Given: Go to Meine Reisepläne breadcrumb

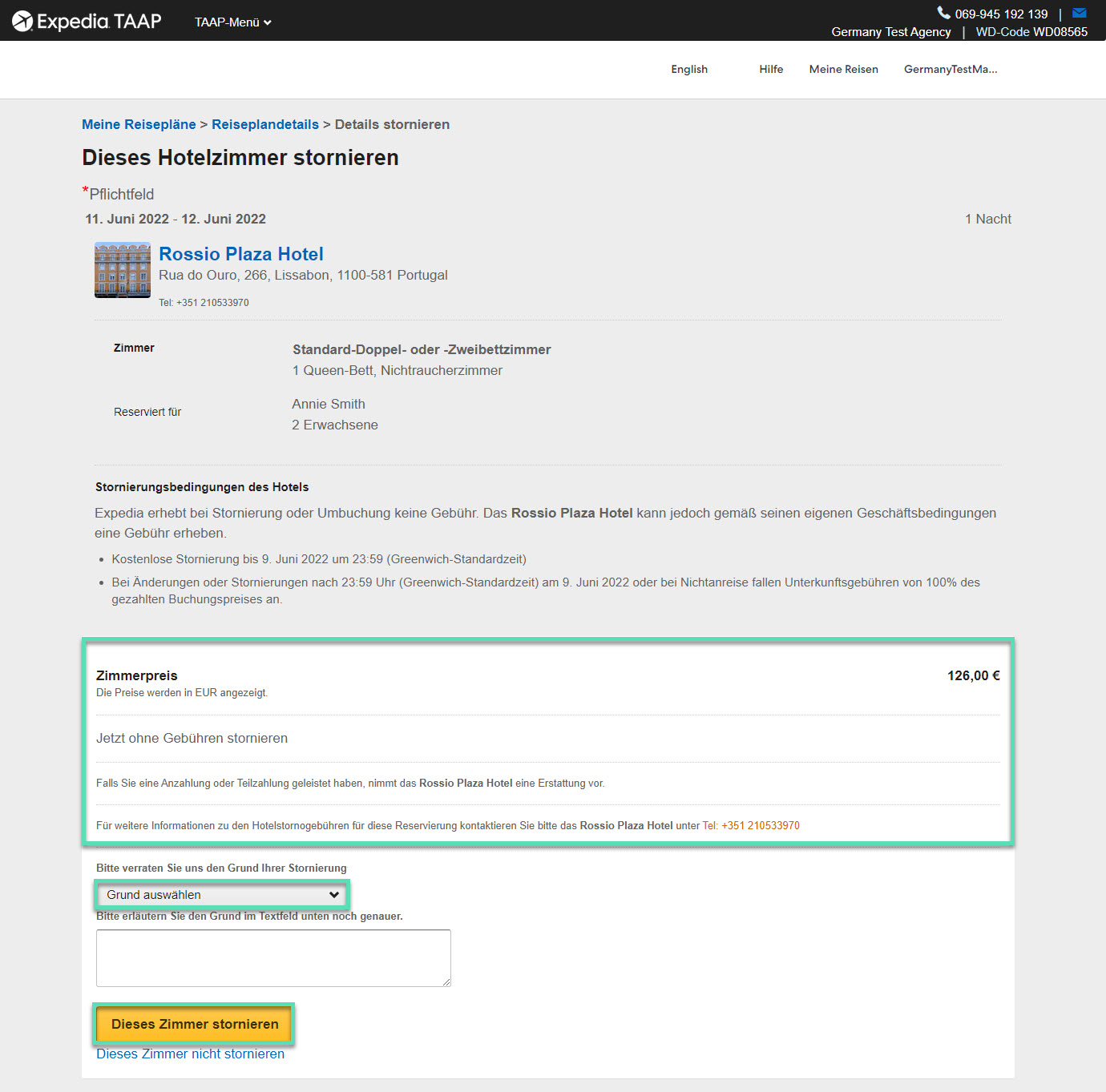Looking at the screenshot, I should coord(139,124).
